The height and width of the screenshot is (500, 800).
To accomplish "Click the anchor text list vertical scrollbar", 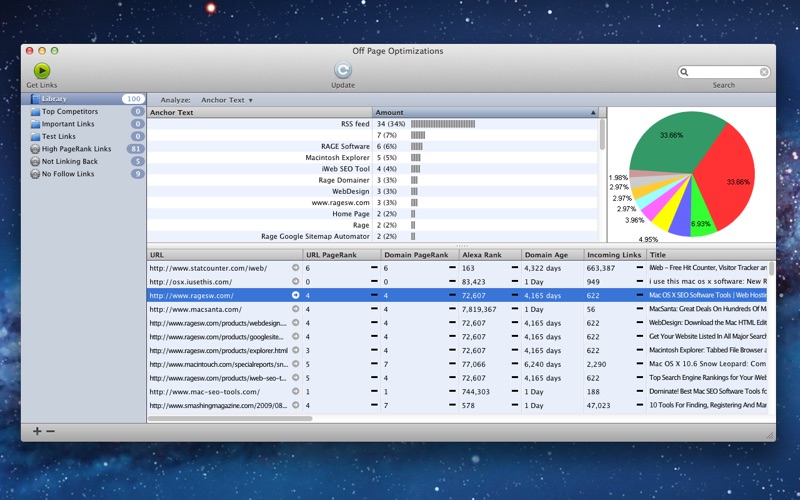I will coord(602,134).
